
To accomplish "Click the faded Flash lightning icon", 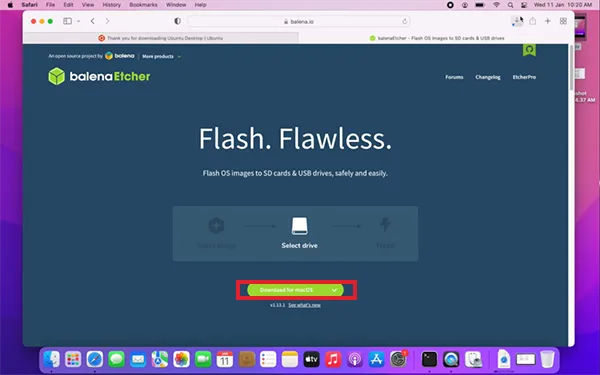I will 385,225.
